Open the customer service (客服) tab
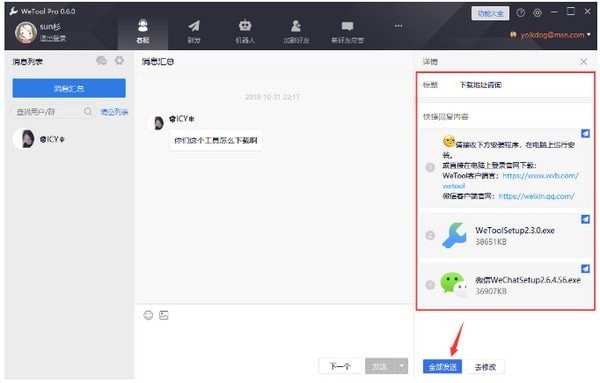 click(x=143, y=31)
